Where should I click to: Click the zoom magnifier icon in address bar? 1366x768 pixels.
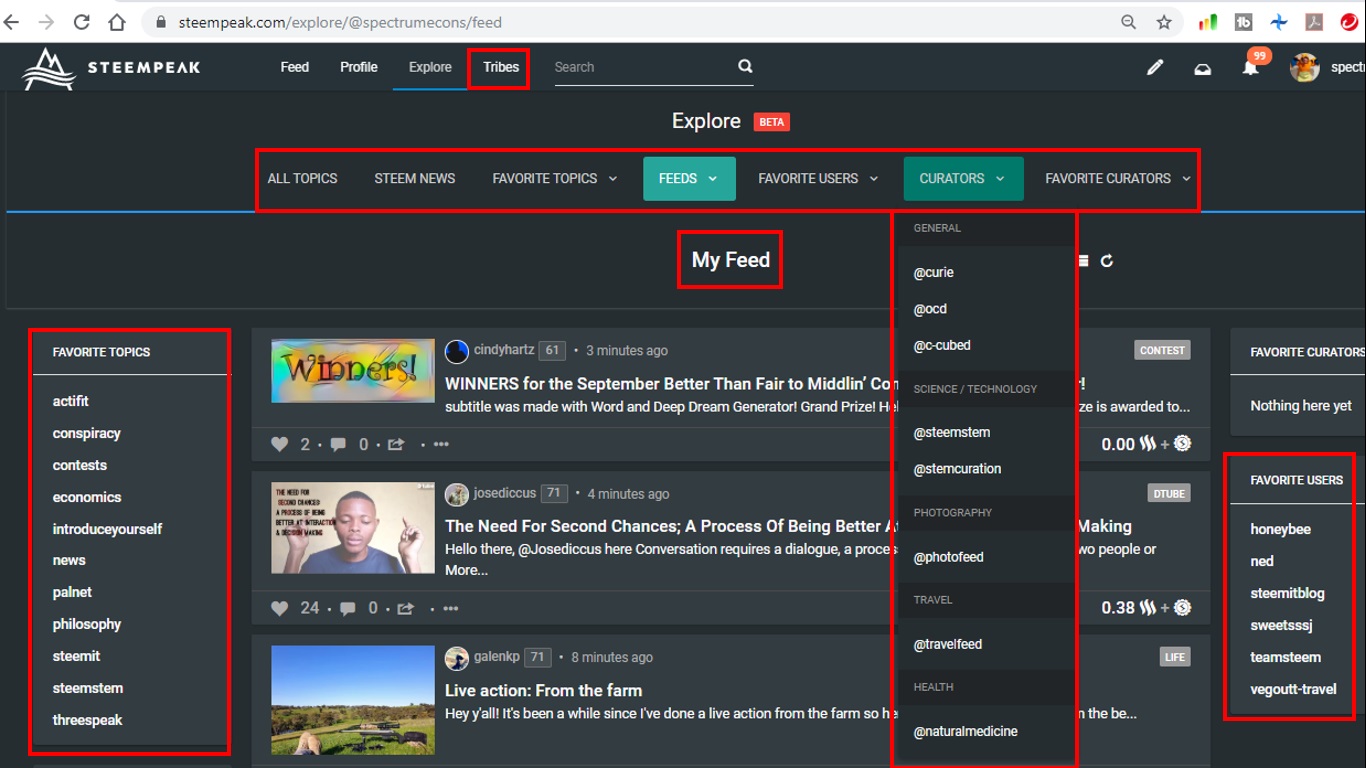click(x=1128, y=22)
